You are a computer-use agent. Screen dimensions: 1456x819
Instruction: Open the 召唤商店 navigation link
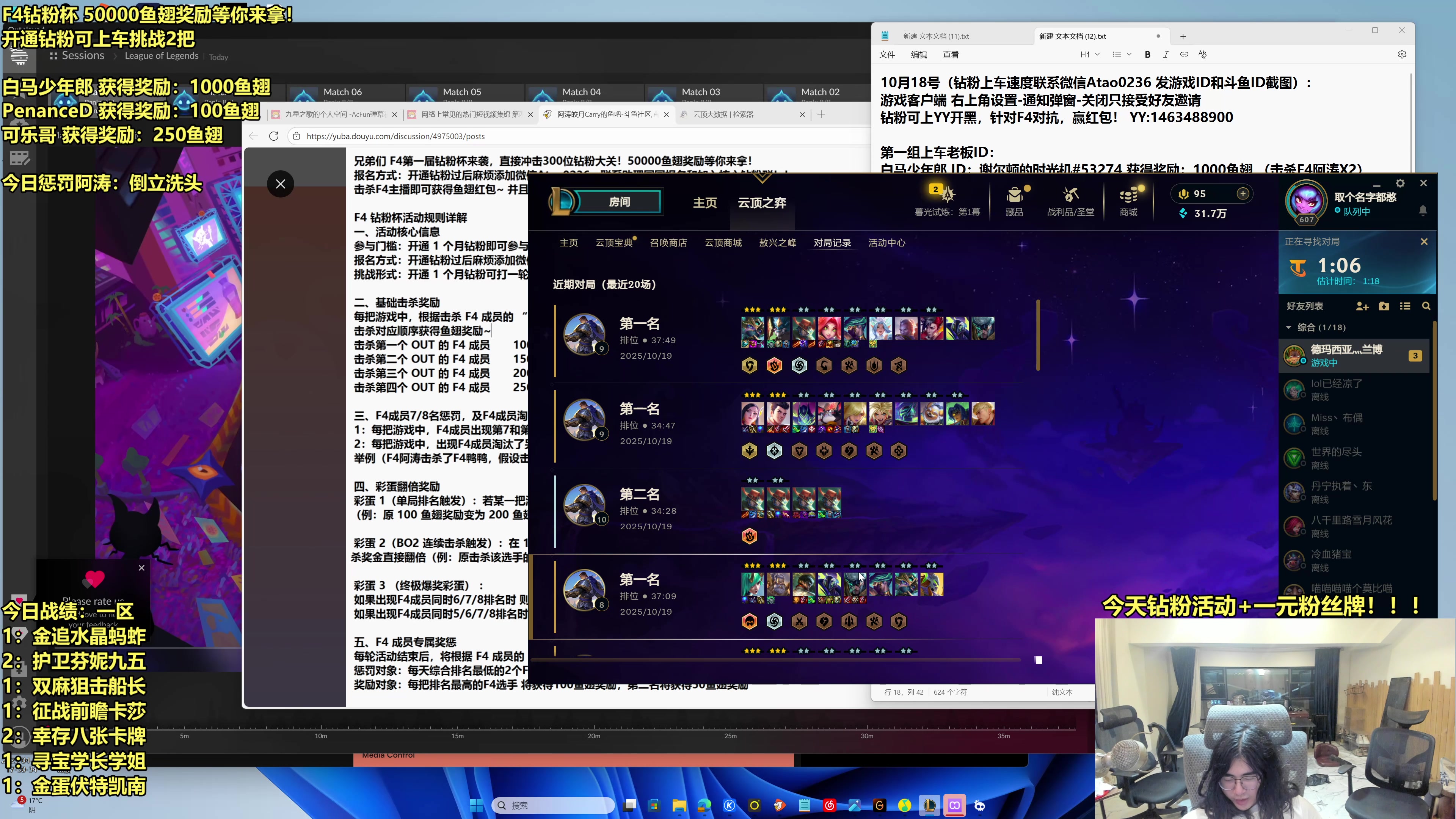pos(669,243)
